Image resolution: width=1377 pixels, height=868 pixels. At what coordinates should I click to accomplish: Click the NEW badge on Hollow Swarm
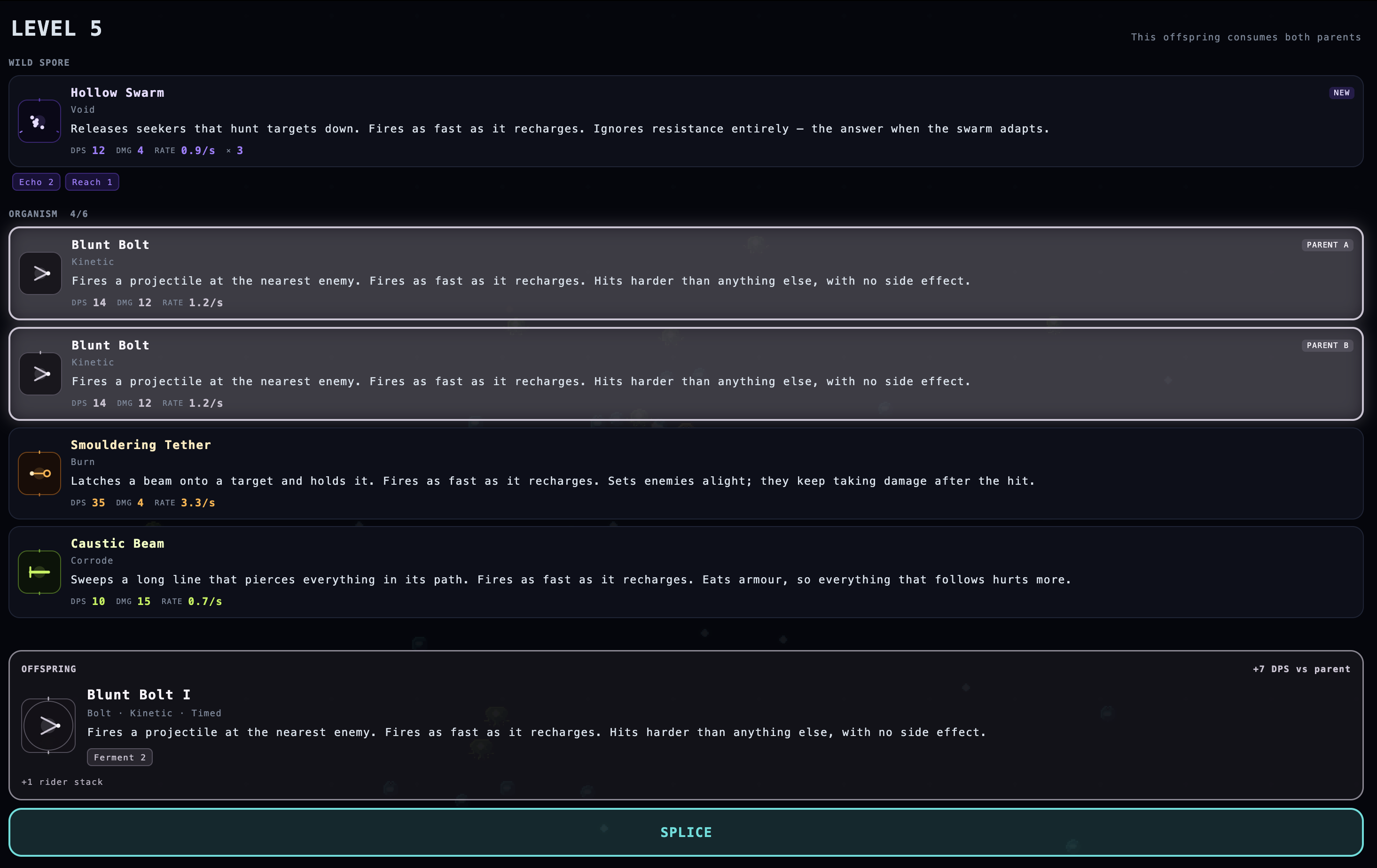click(x=1341, y=93)
